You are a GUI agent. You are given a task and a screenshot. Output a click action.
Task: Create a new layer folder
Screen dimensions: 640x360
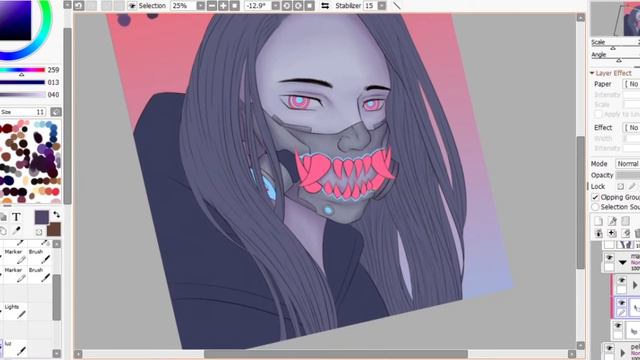click(x=625, y=221)
